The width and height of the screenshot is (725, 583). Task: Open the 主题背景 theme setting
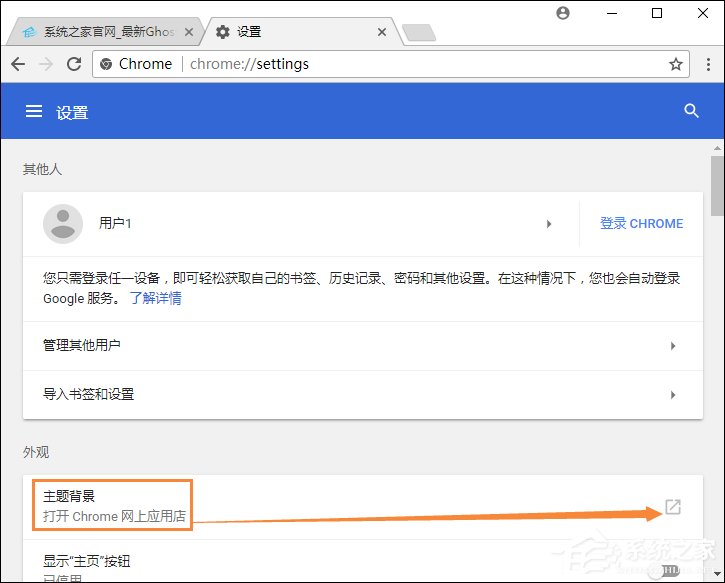363,507
